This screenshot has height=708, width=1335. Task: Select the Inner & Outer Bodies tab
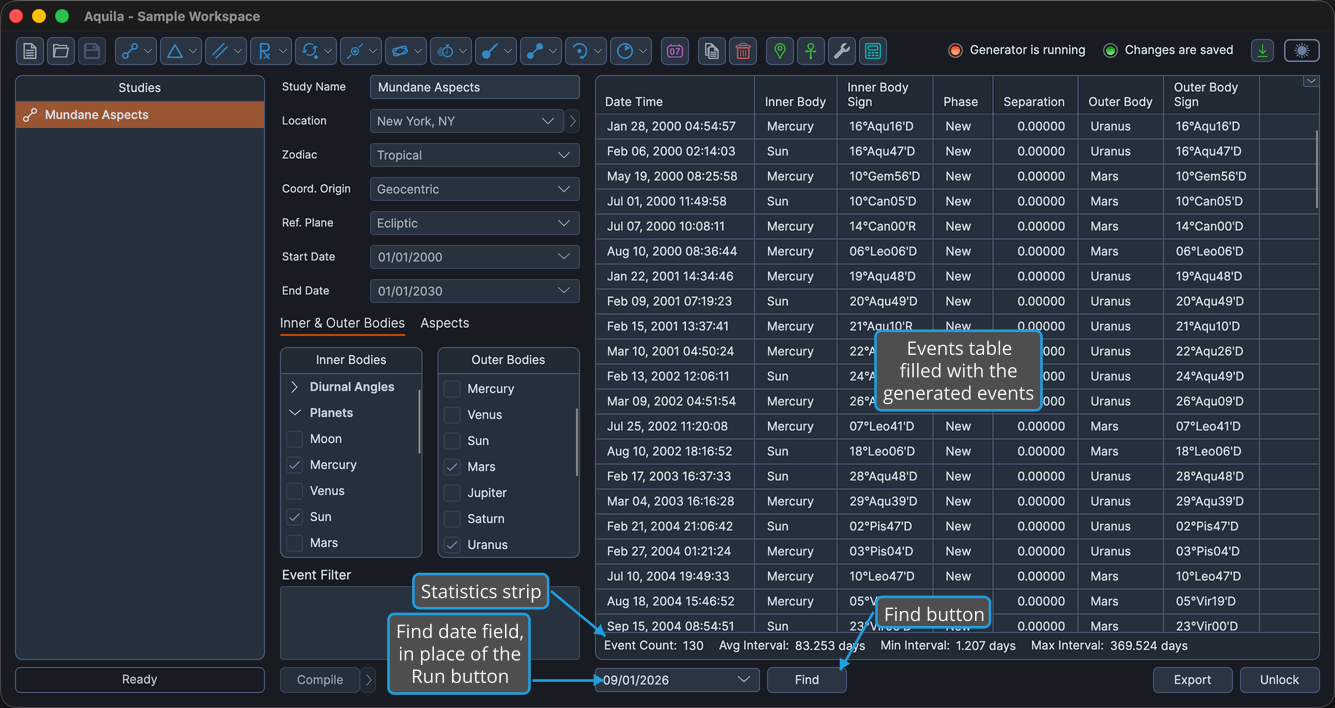[342, 323]
